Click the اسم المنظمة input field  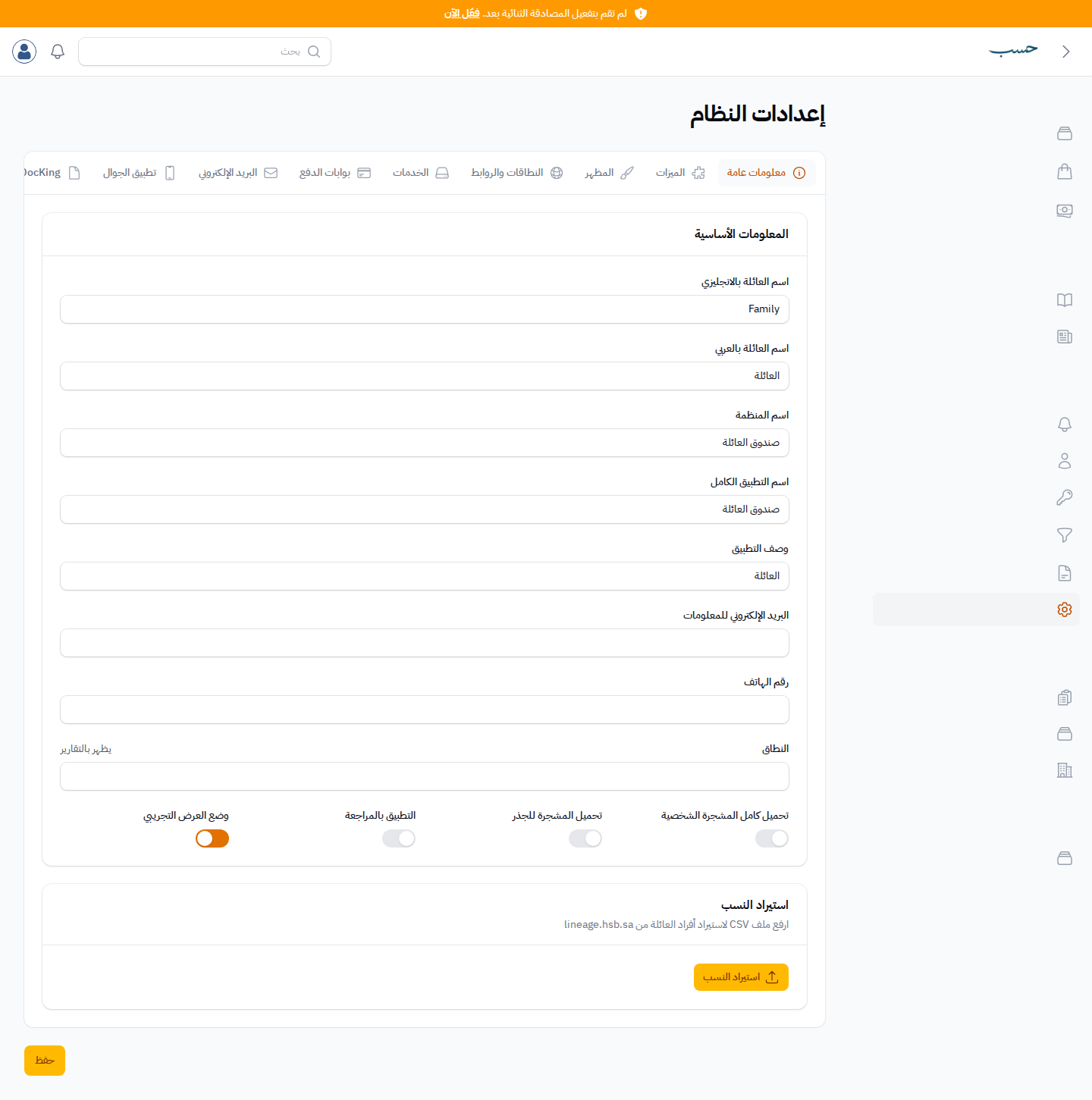pos(425,443)
